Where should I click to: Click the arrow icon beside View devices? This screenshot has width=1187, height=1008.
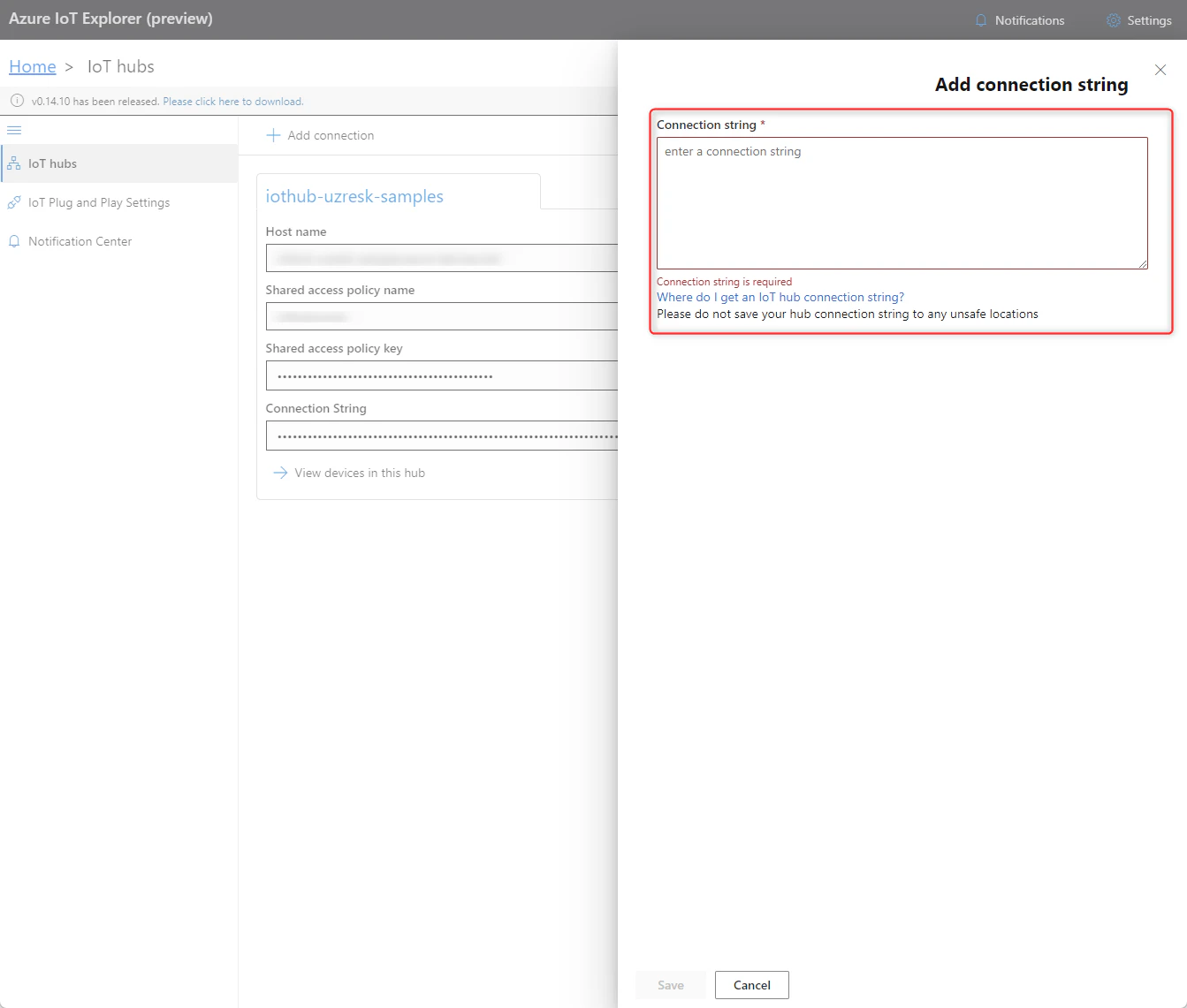point(280,473)
